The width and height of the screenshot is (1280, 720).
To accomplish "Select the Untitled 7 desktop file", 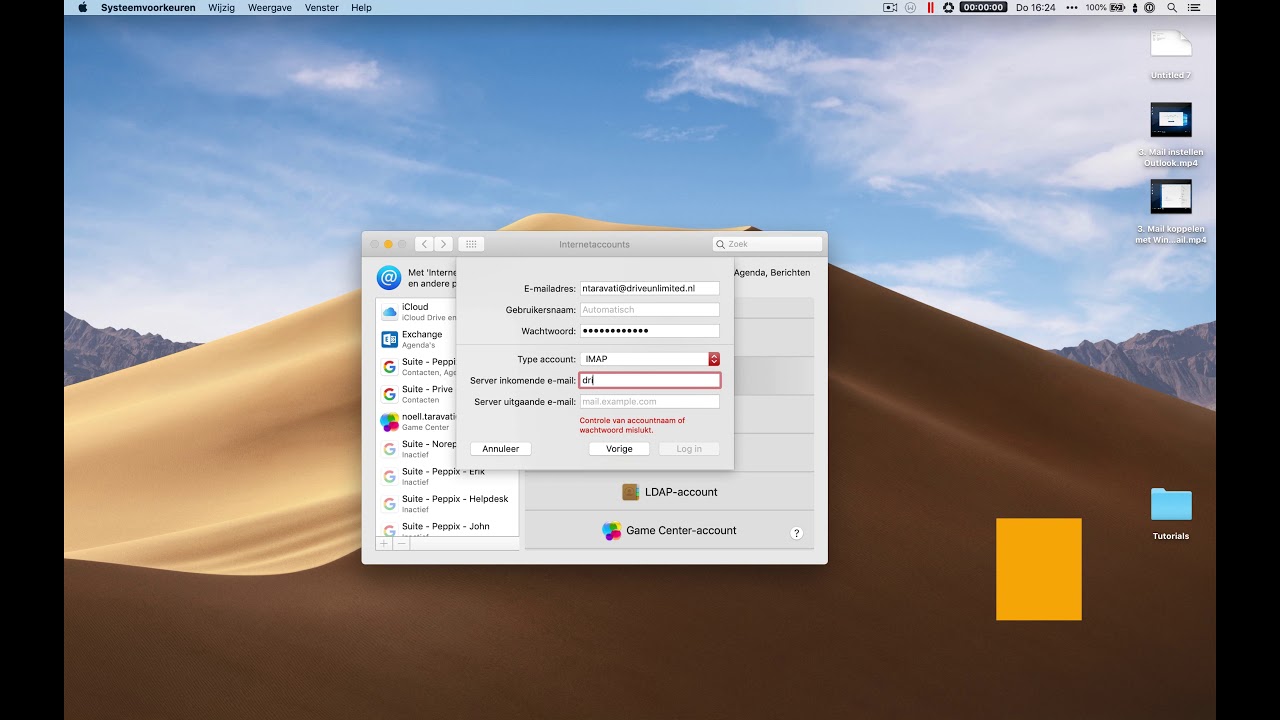I will click(x=1171, y=54).
